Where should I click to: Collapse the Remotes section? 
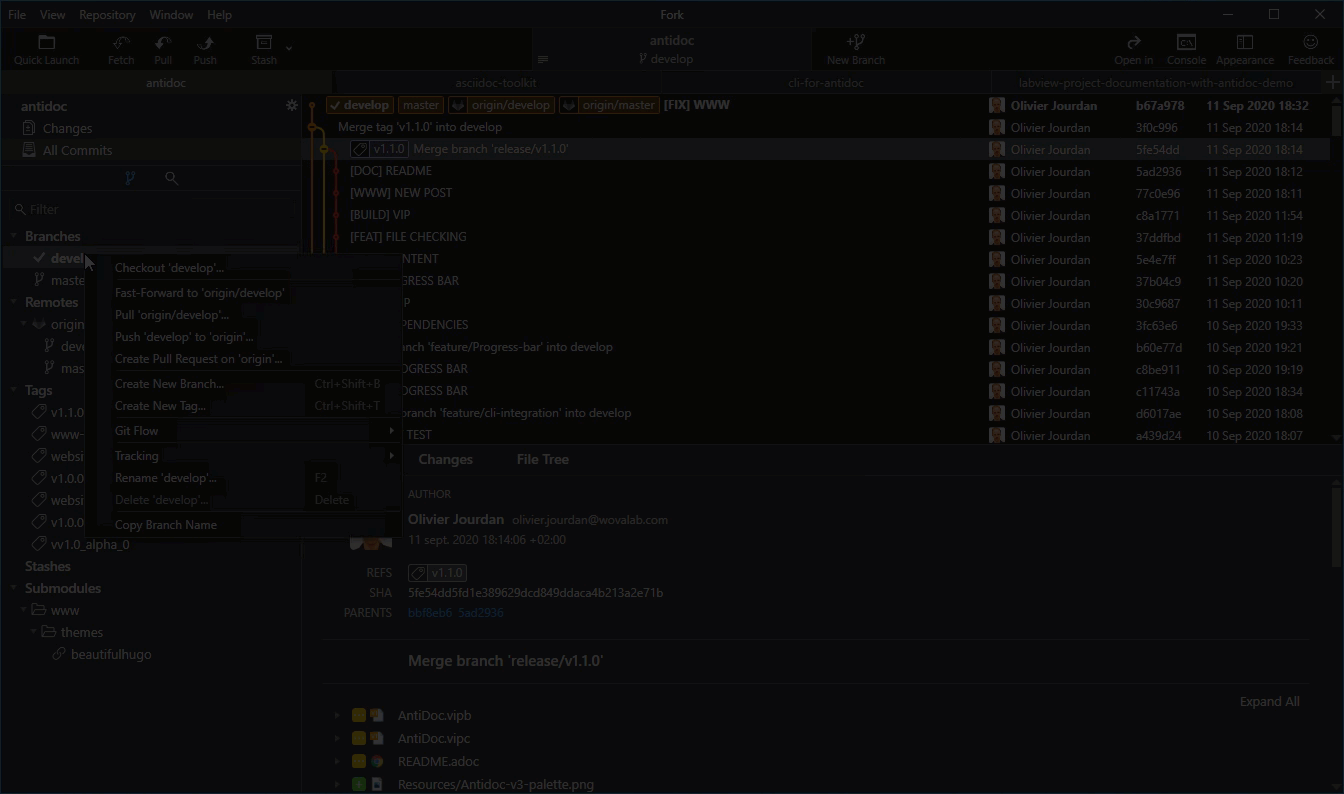(15, 302)
